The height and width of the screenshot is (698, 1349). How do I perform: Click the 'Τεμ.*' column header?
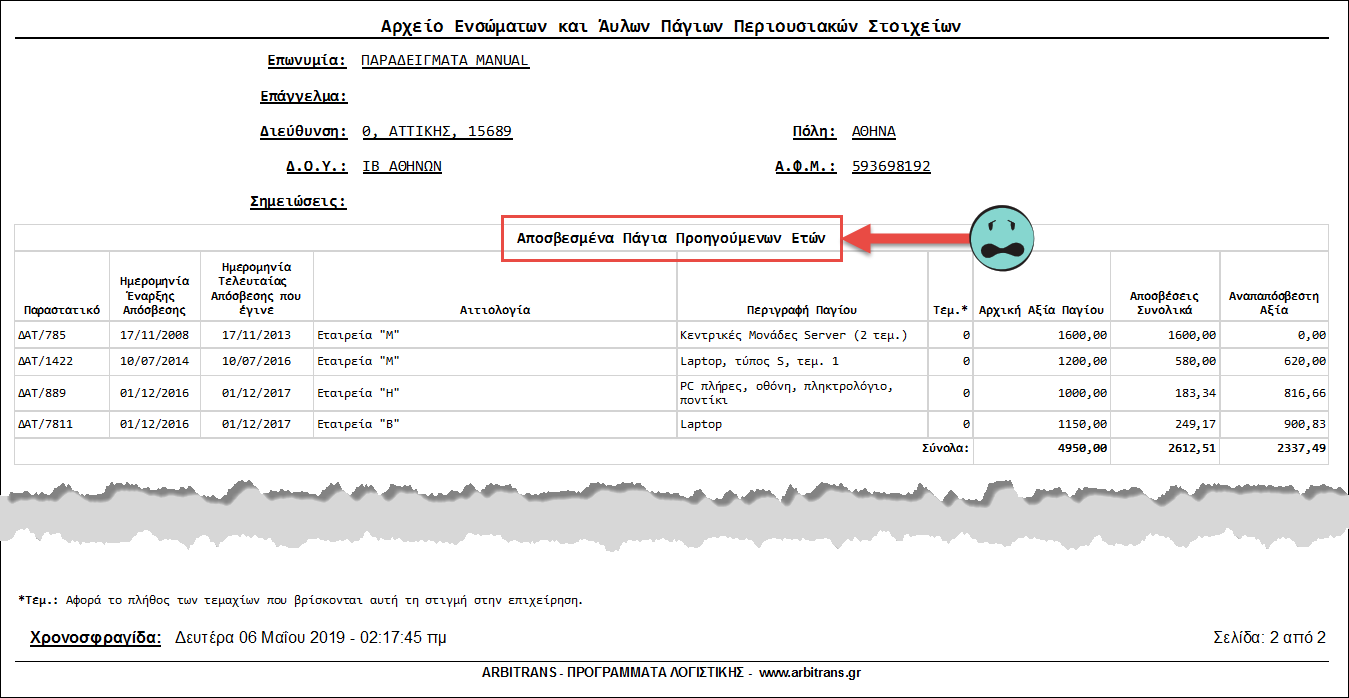click(x=950, y=310)
